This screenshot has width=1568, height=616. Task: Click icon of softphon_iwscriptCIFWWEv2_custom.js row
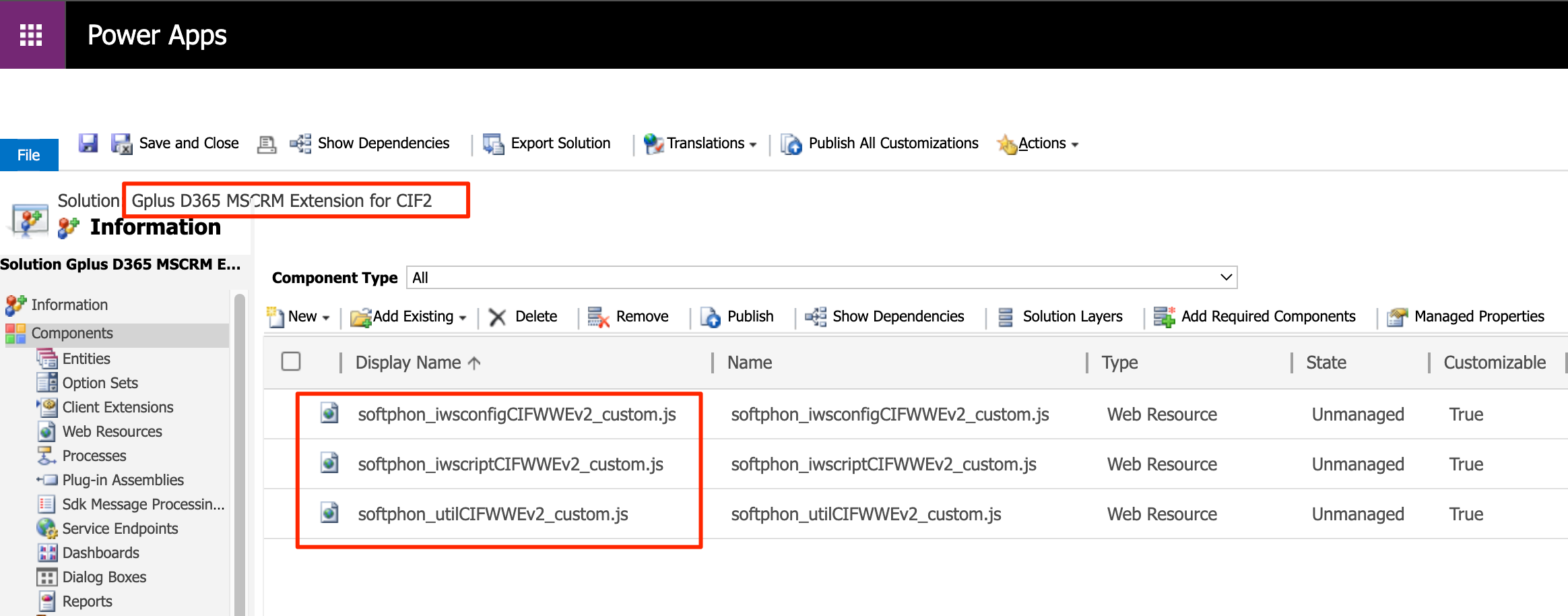click(x=329, y=463)
